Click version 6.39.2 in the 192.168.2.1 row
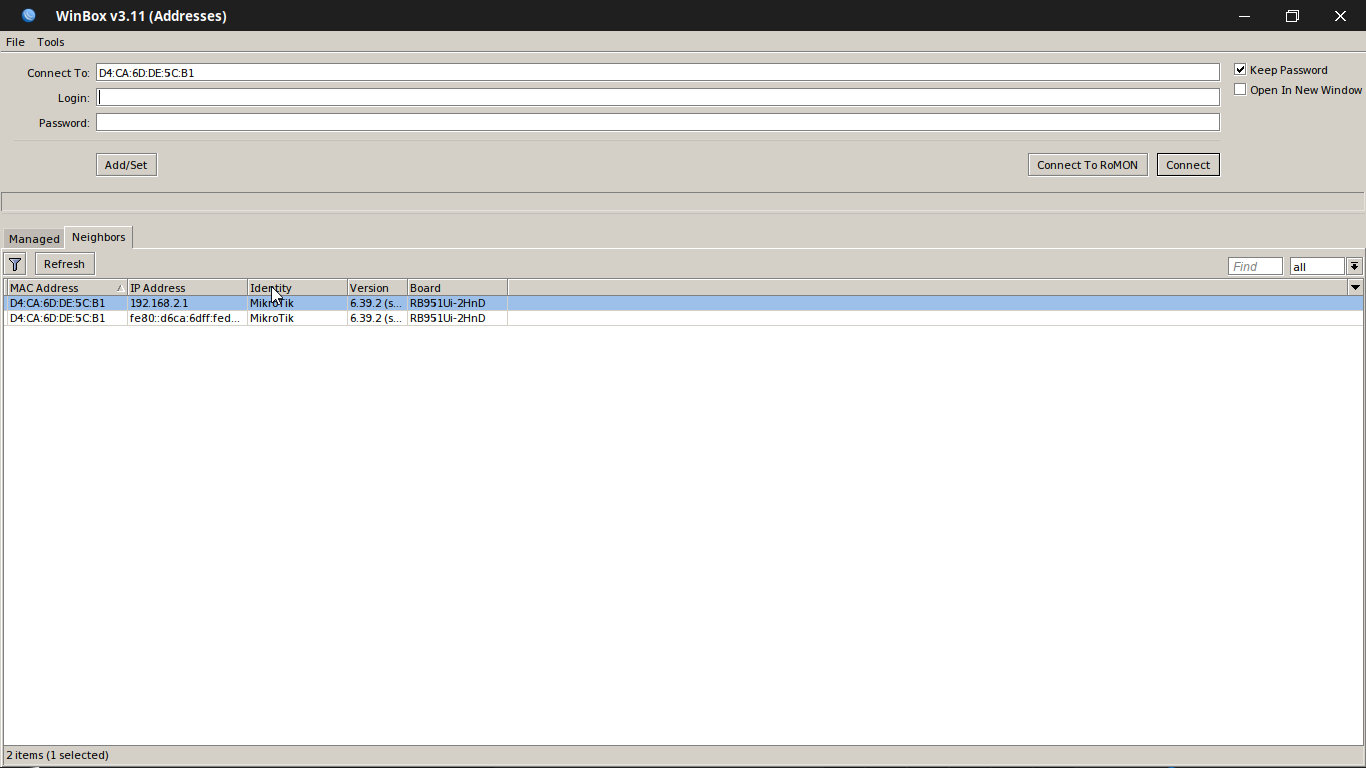This screenshot has width=1366, height=768. (x=376, y=303)
